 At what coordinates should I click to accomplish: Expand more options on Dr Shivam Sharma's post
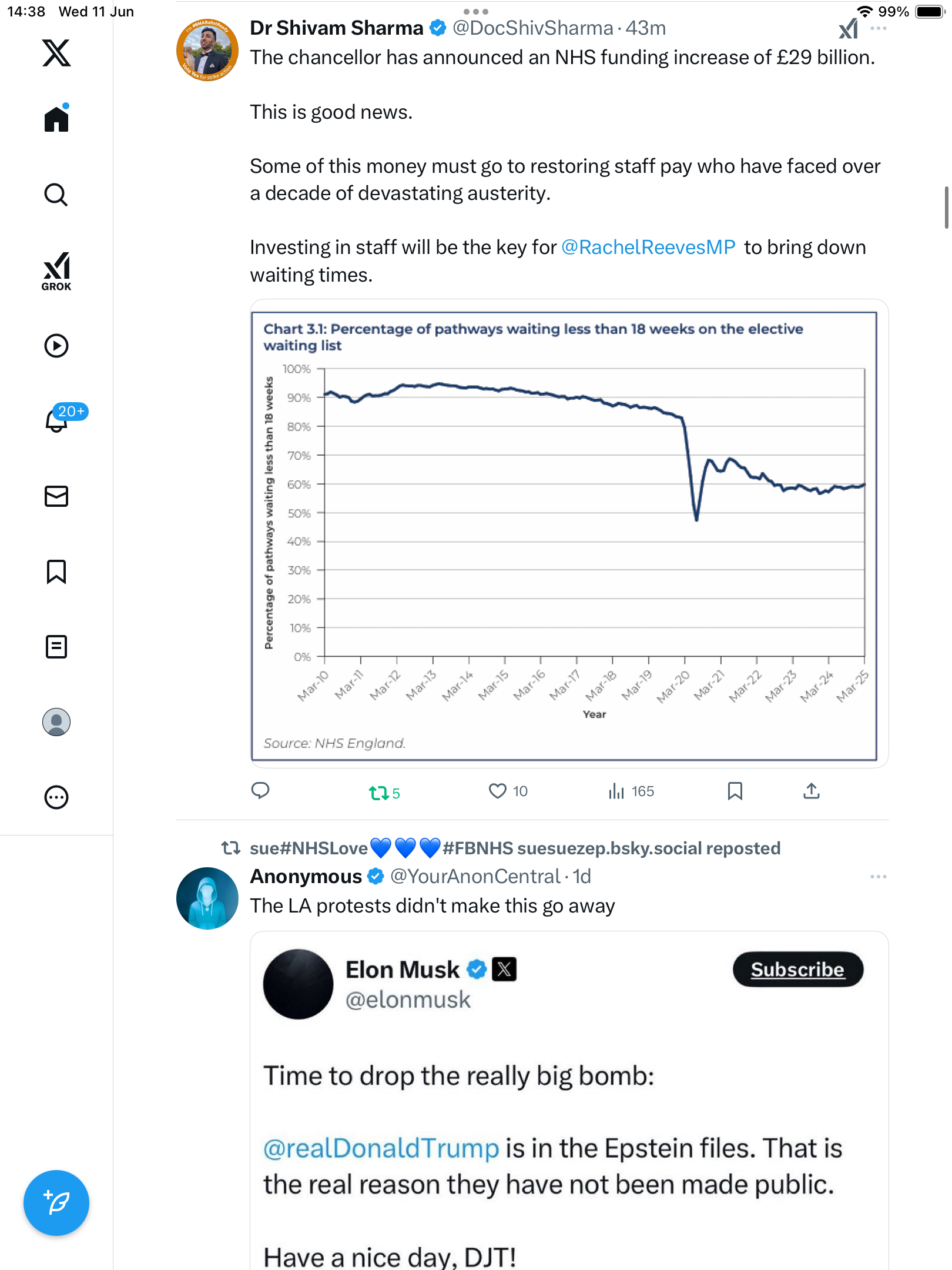coord(879,29)
